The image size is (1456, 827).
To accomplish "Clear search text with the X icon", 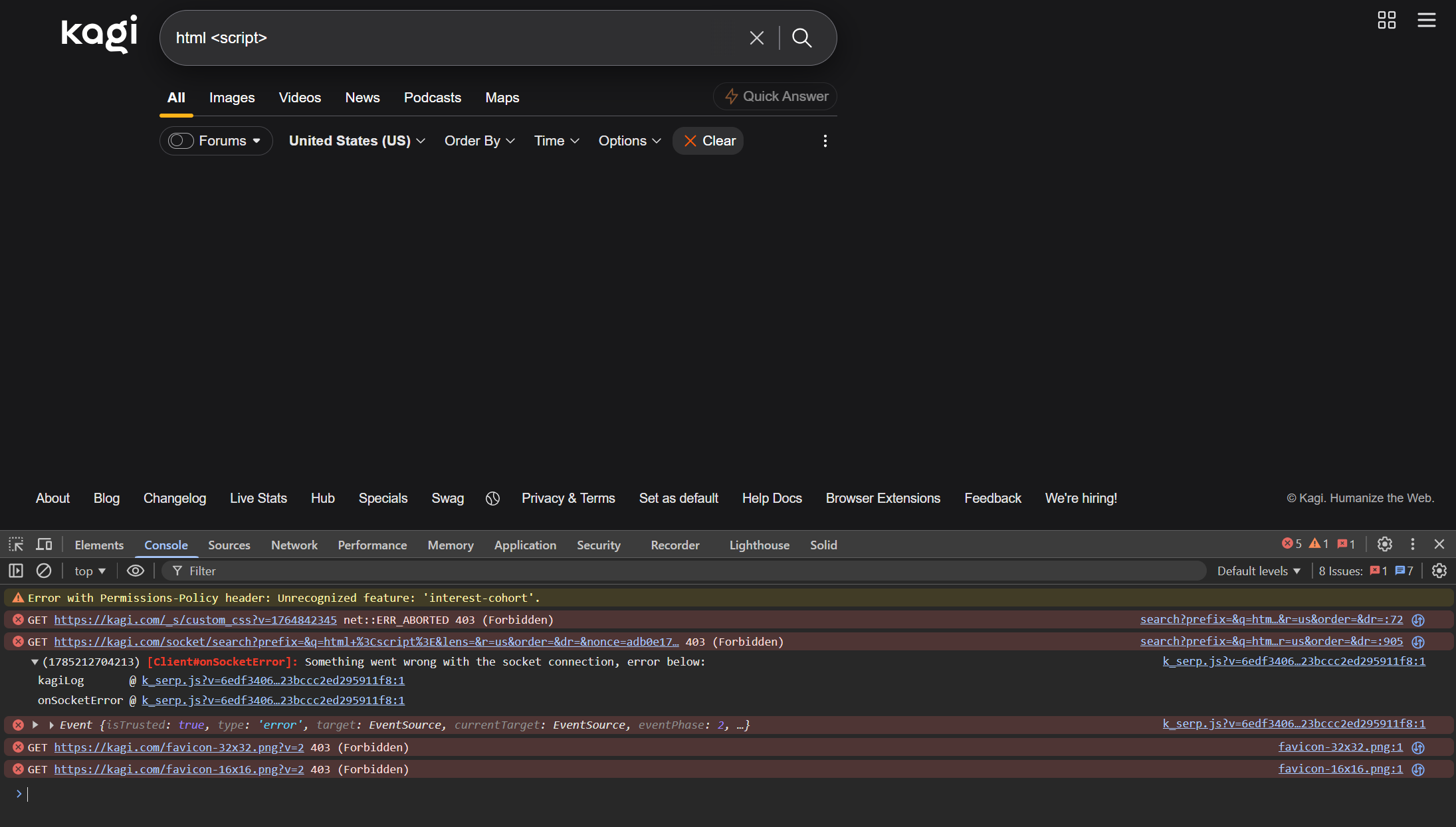I will tap(756, 38).
